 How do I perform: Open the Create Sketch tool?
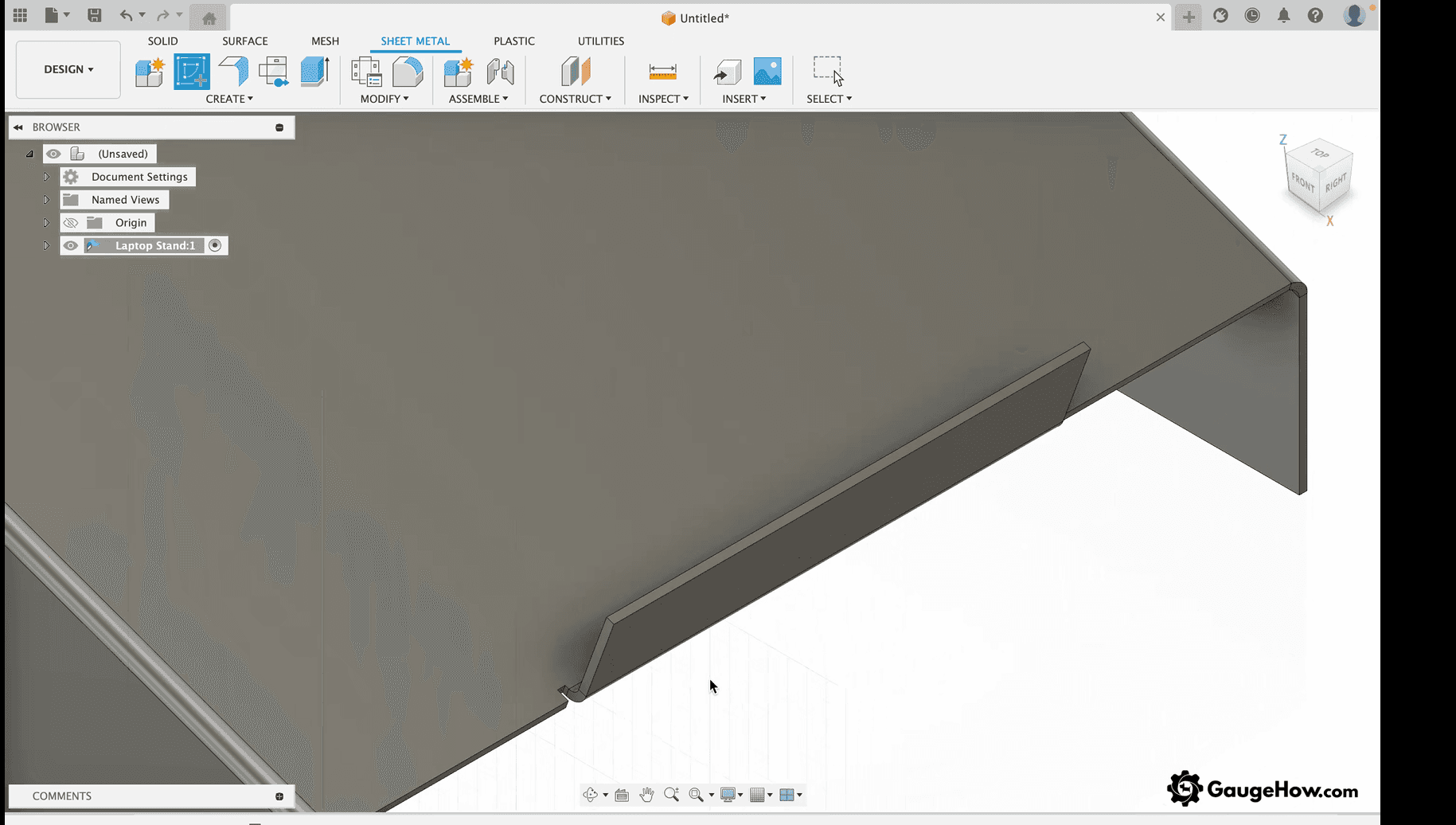[191, 71]
